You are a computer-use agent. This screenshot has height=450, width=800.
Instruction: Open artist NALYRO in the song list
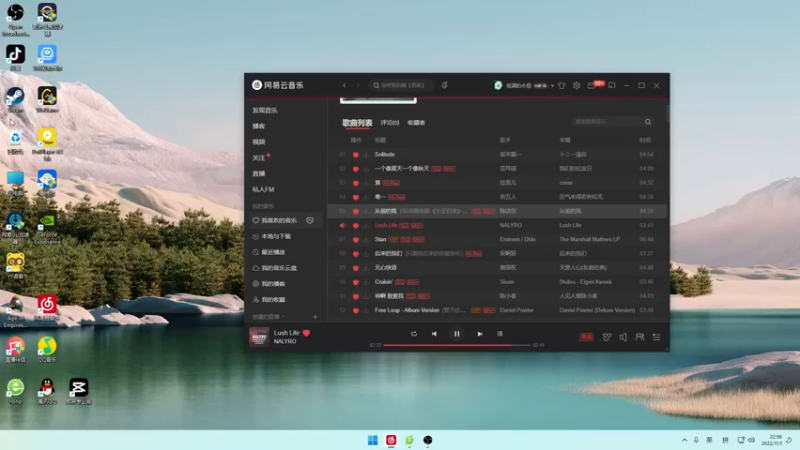511,225
